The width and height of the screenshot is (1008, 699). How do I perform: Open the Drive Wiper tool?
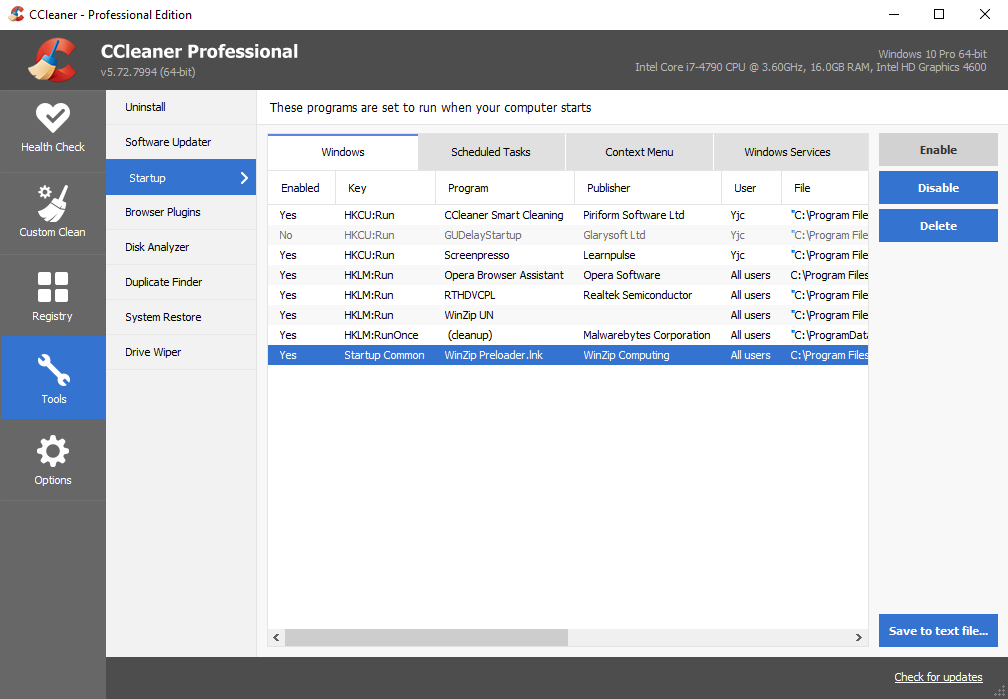[x=181, y=352]
